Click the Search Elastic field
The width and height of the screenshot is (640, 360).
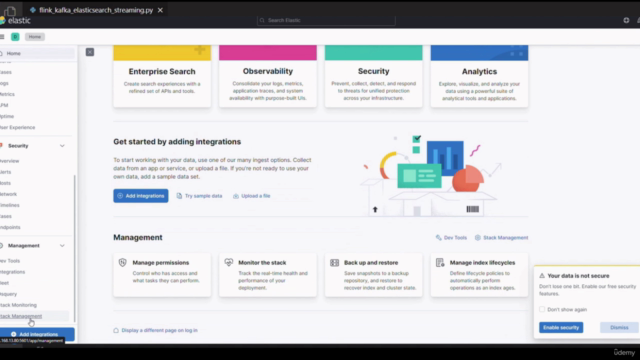pos(326,20)
